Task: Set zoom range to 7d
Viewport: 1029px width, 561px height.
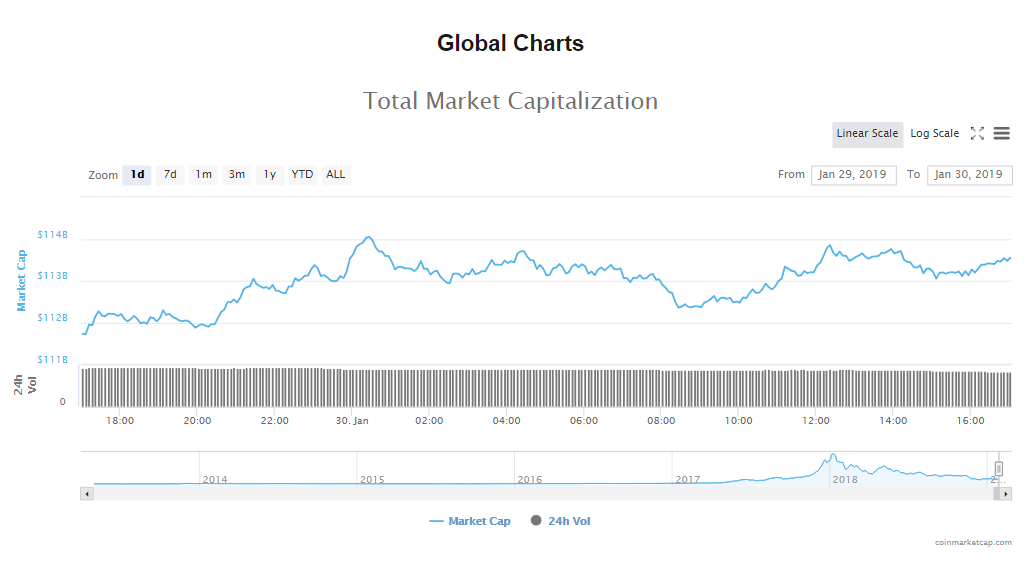Action: (170, 175)
